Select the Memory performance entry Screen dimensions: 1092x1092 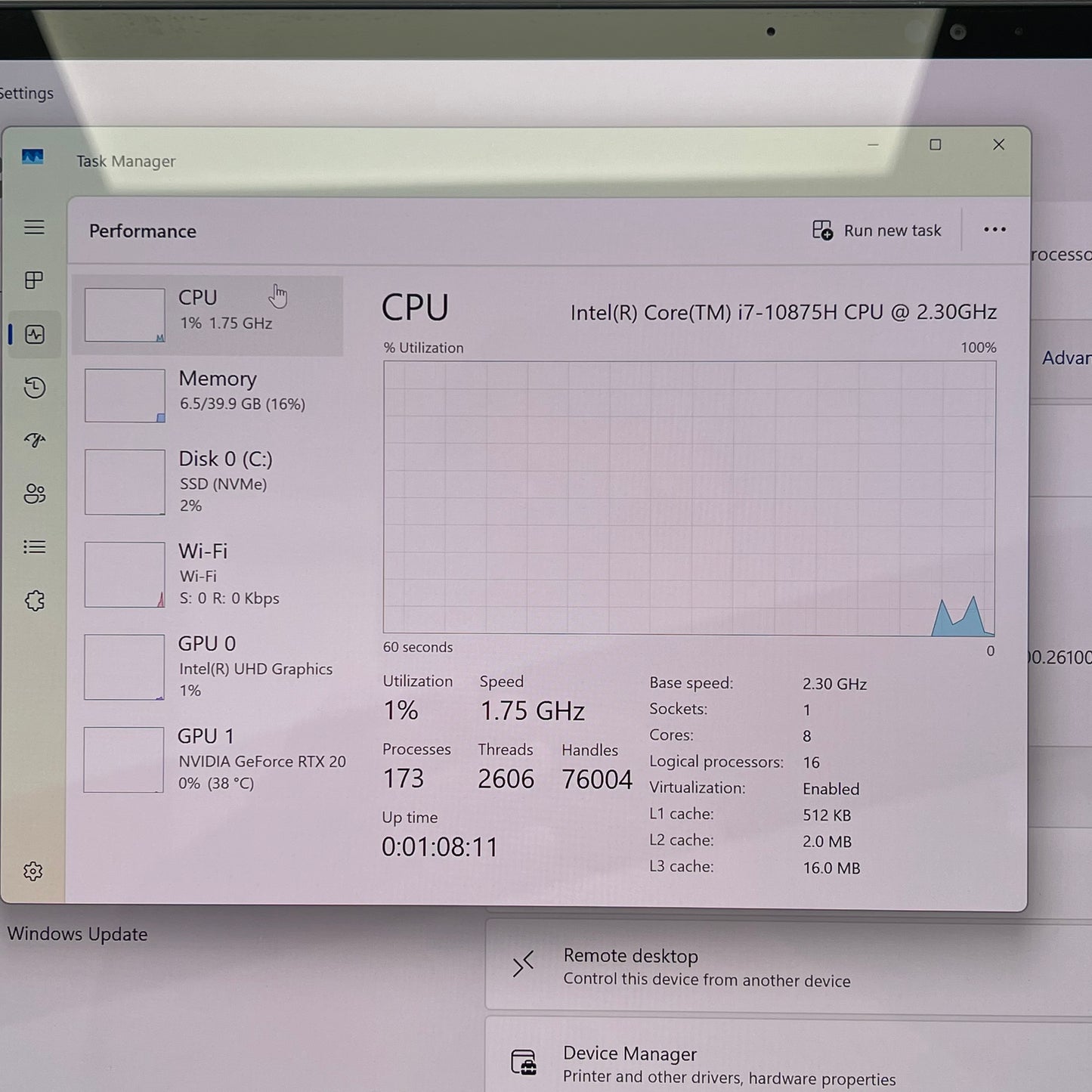click(x=208, y=395)
